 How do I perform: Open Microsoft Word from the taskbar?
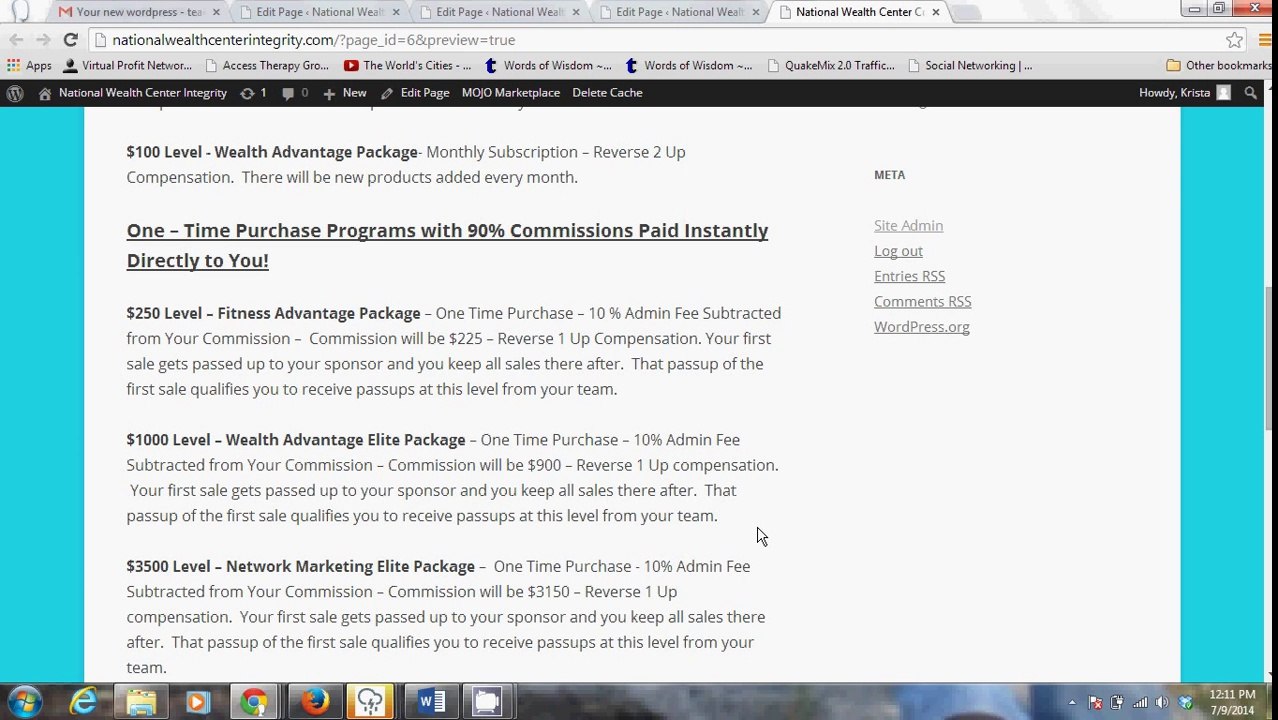click(x=431, y=702)
